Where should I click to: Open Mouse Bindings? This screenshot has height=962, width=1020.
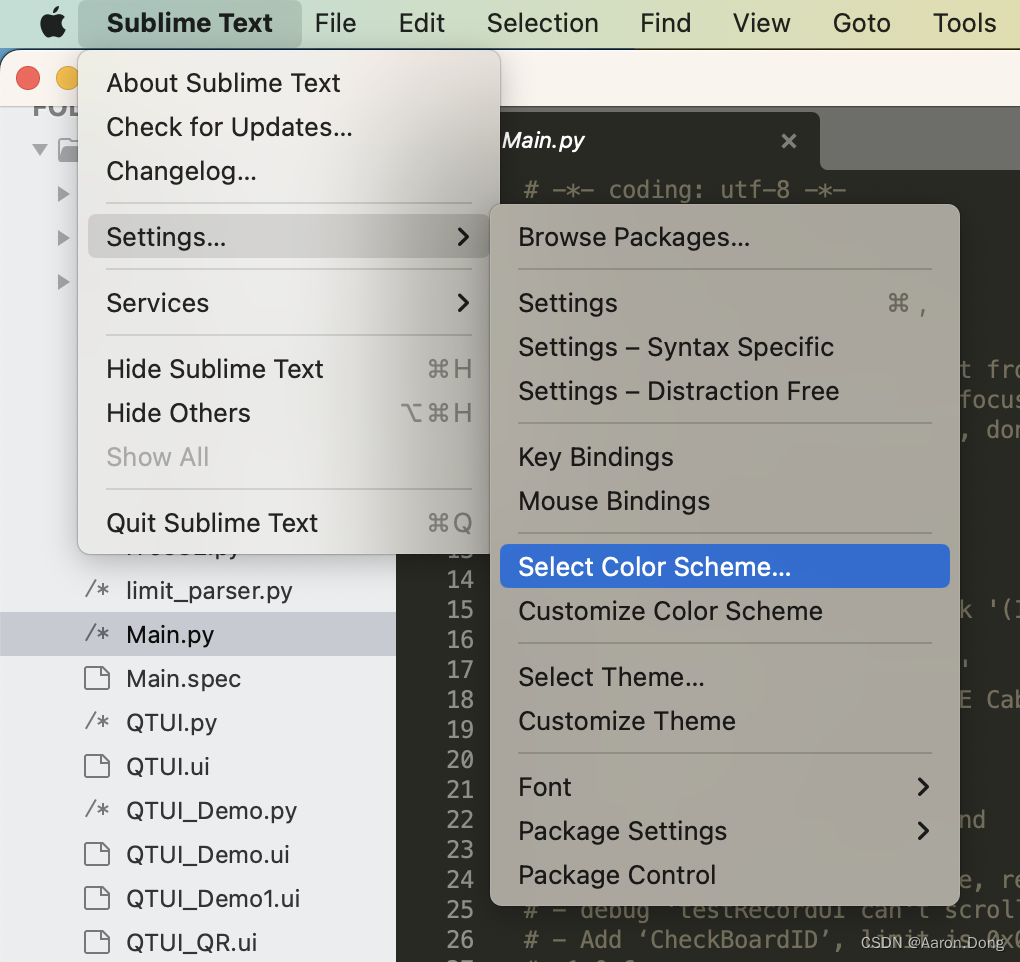point(725,501)
